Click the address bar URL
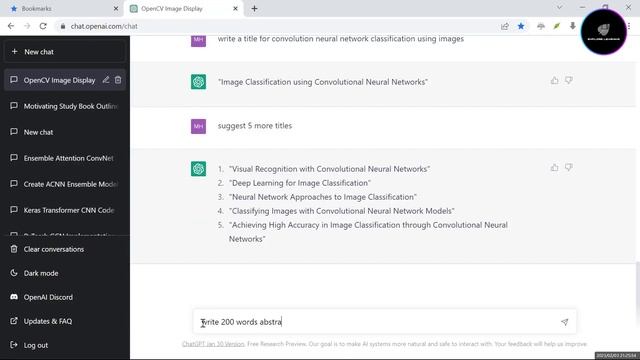 [104, 26]
